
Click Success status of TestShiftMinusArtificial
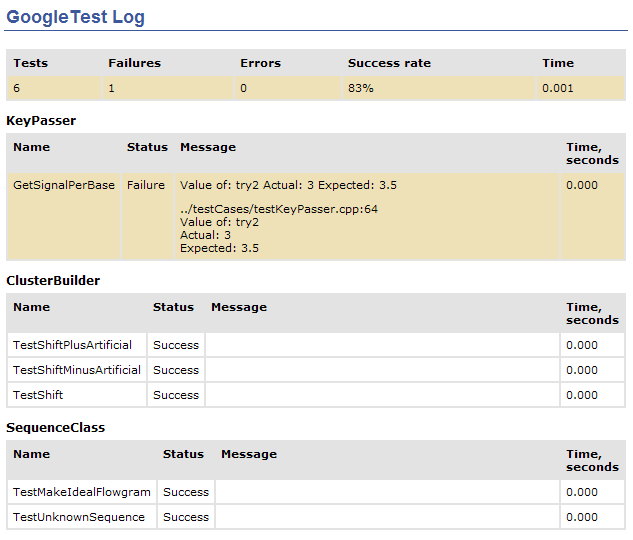pos(176,370)
